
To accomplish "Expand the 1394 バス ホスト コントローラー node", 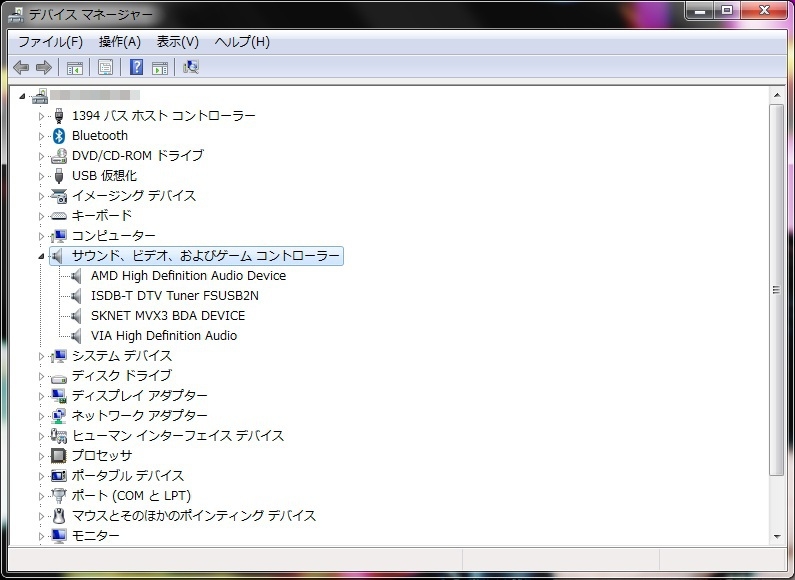I will 42,116.
